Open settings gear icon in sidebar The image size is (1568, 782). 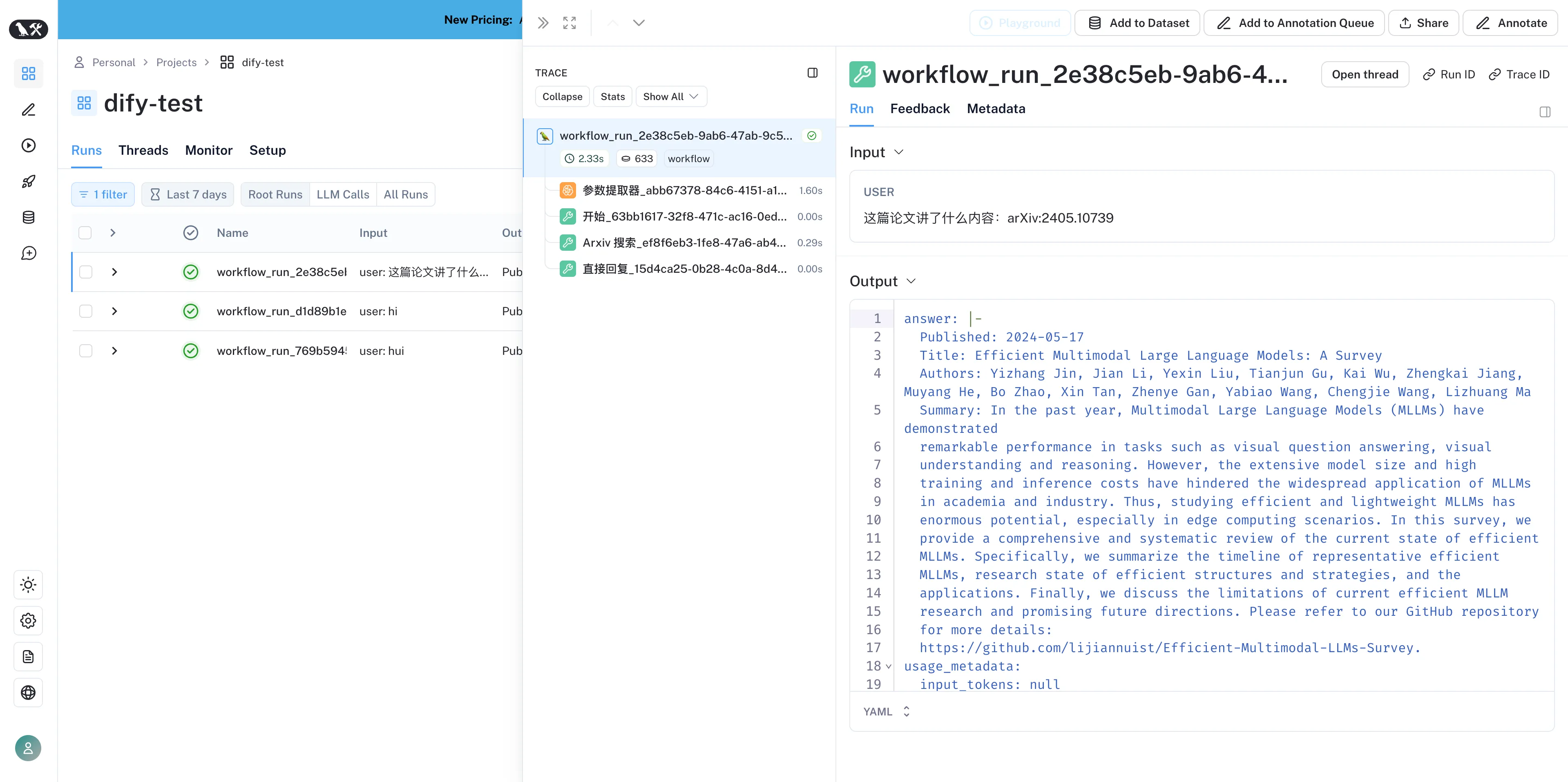28,621
